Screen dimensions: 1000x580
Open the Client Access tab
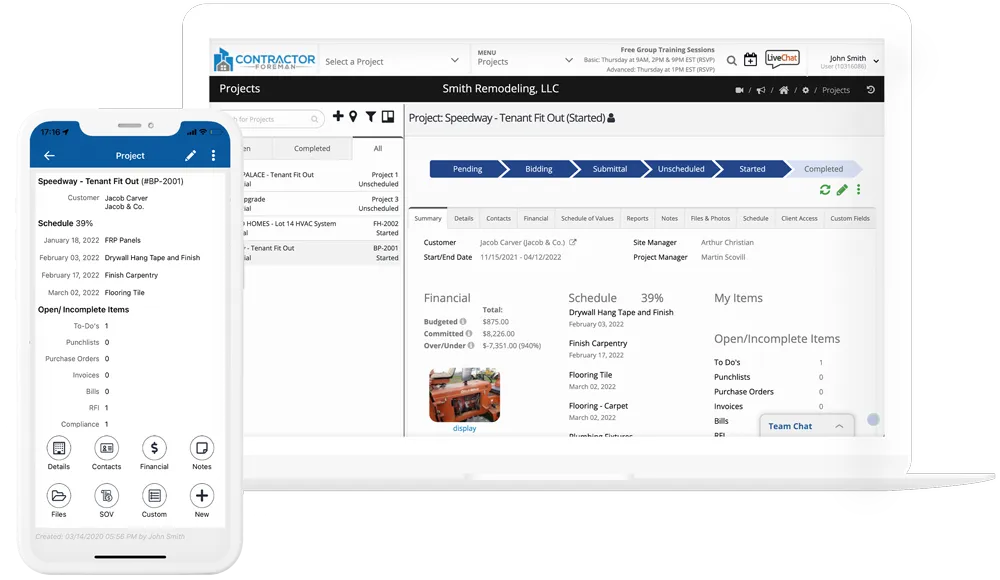coord(799,218)
